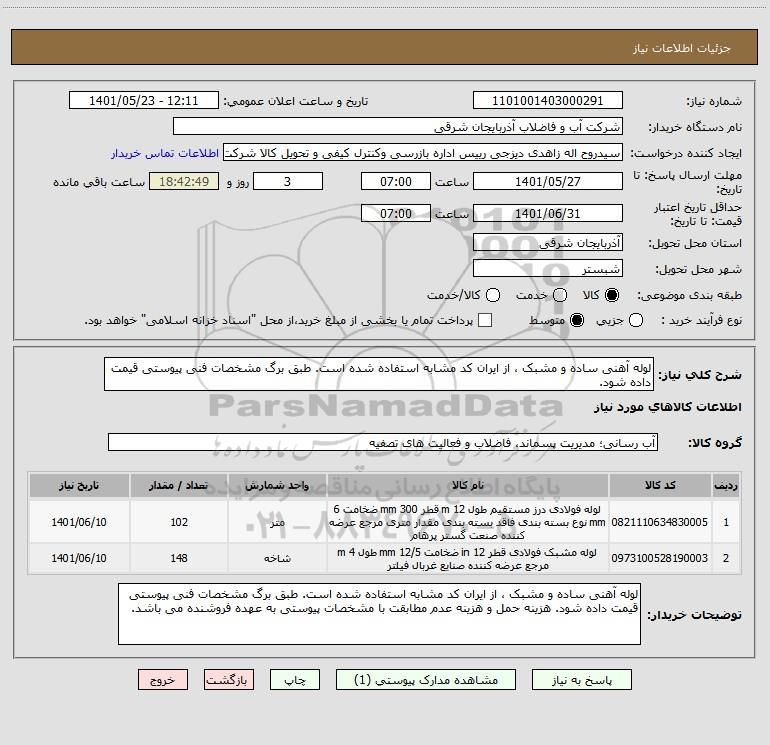Click row 2 perforated pipe description
The height and width of the screenshot is (745, 770).
[468, 558]
